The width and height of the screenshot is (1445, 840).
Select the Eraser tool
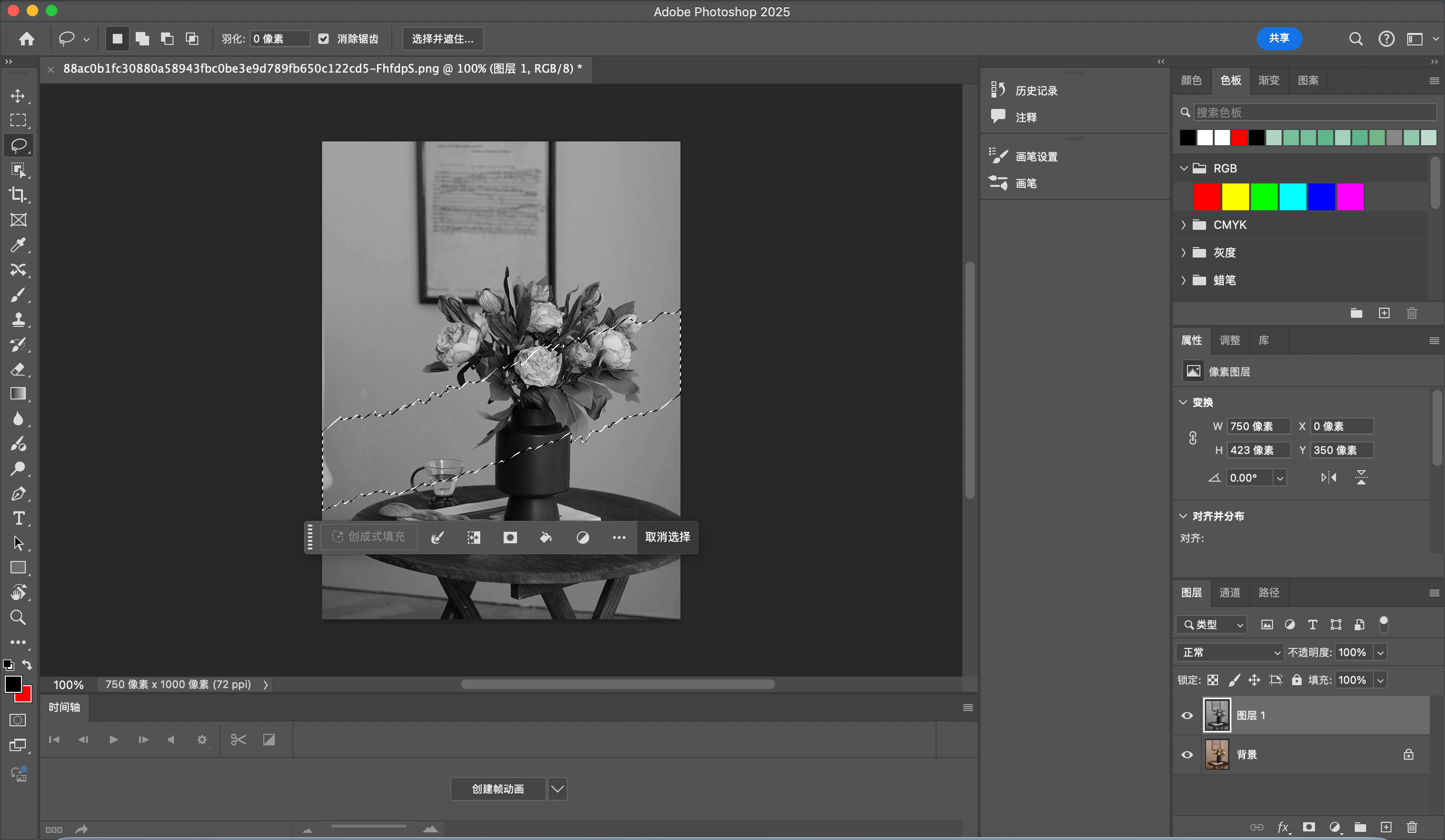18,369
